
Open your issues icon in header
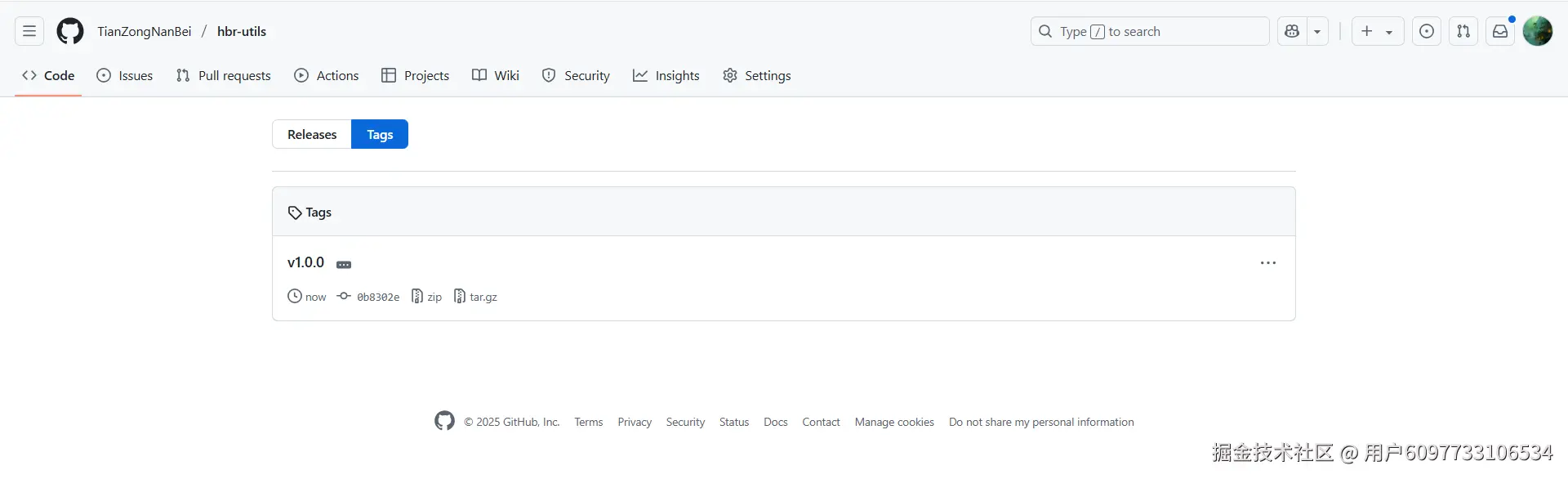pos(1427,31)
